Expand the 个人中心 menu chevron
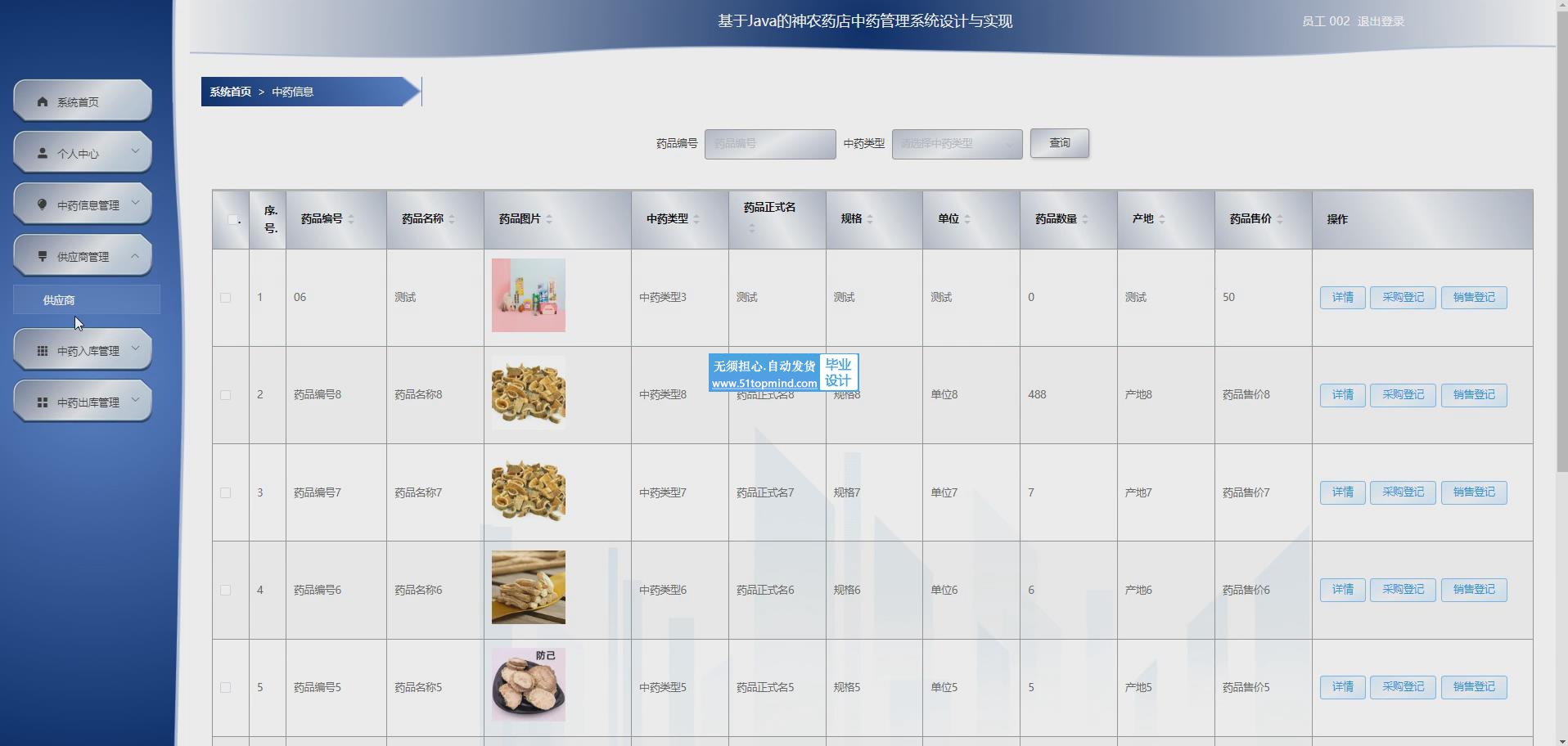 click(x=136, y=151)
